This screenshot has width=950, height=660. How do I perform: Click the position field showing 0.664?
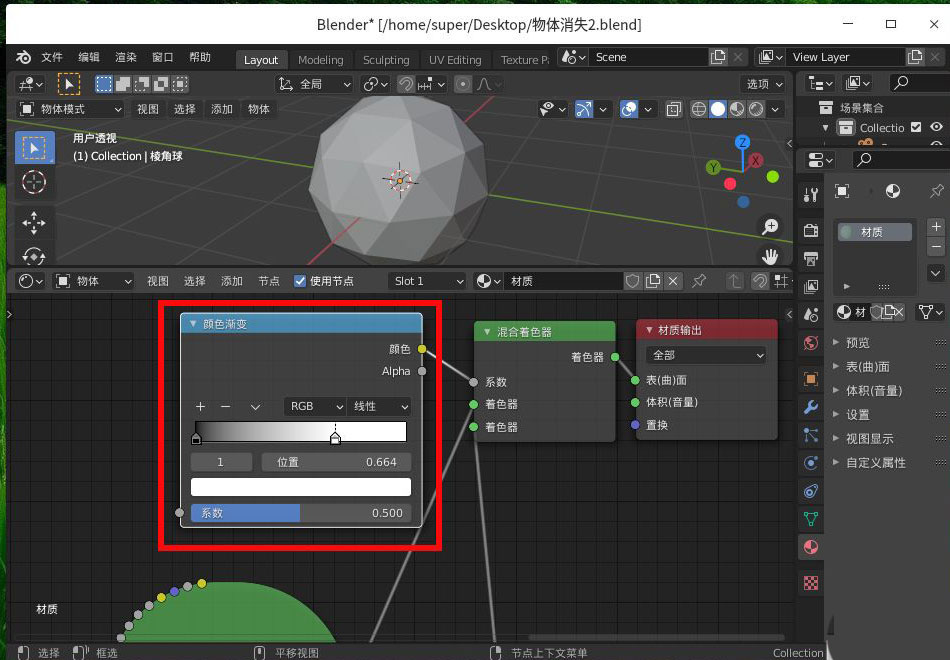(336, 462)
